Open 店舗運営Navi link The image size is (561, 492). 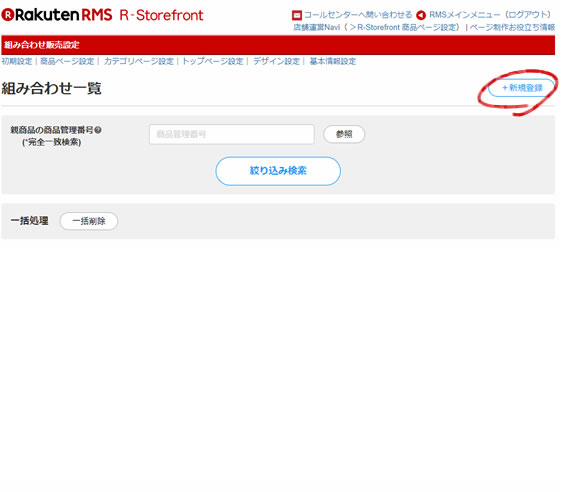(x=316, y=28)
